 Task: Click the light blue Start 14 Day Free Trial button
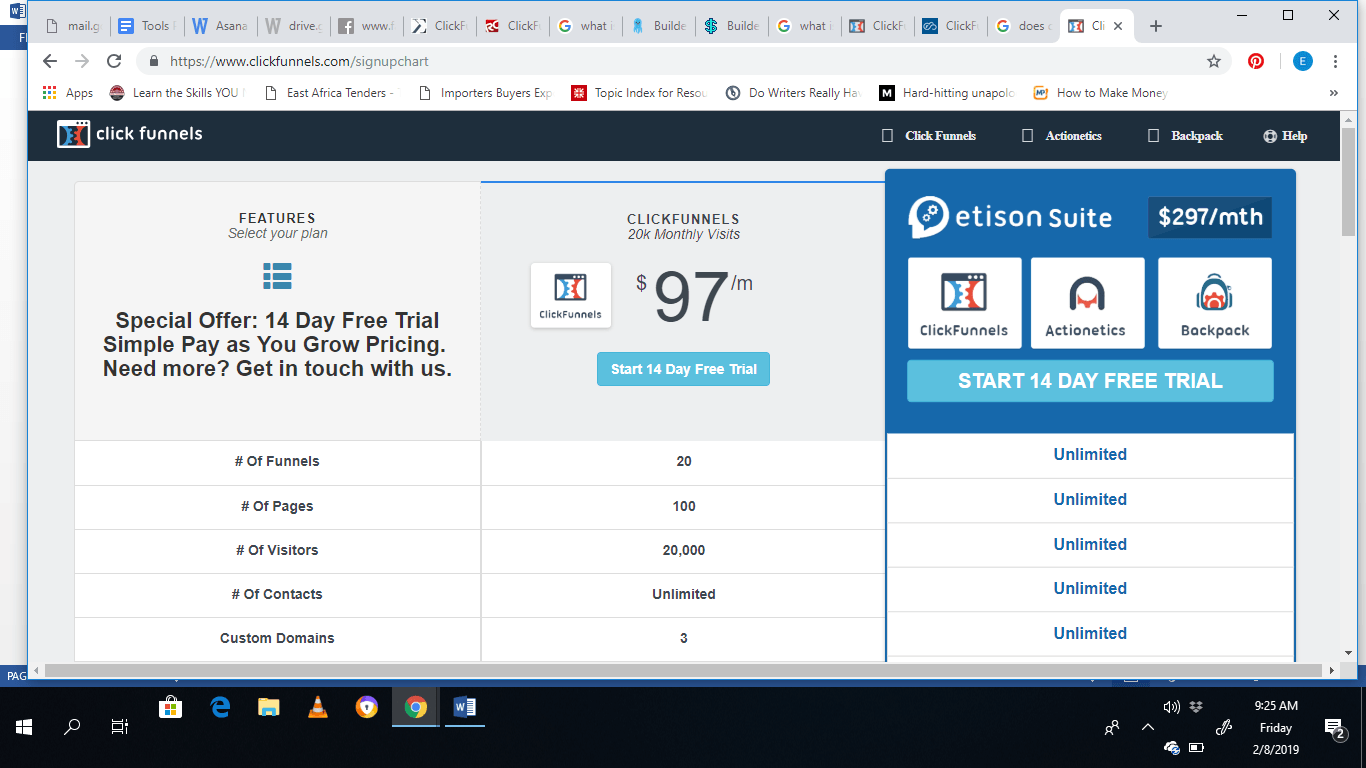(x=683, y=369)
